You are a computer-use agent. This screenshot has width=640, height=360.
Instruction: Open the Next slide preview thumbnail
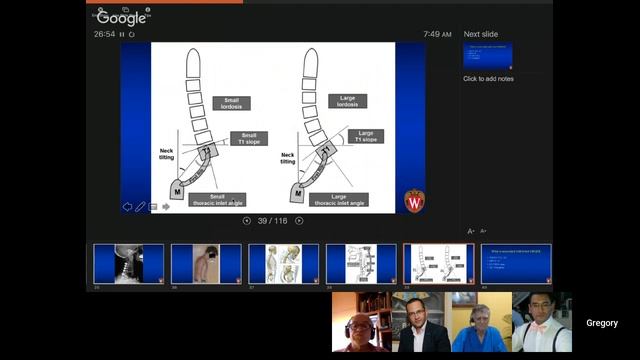pyautogui.click(x=488, y=56)
